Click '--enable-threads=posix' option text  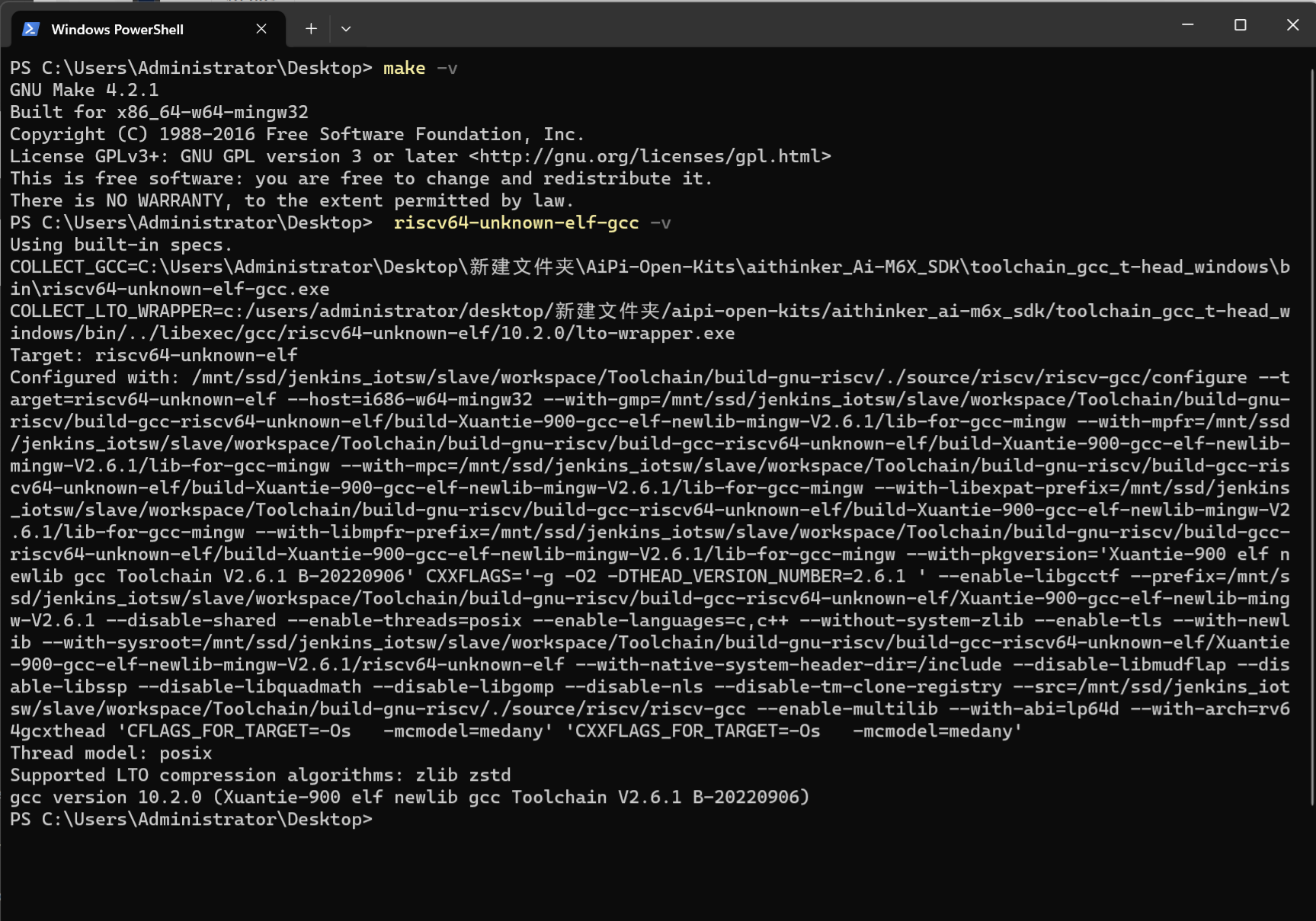coord(405,621)
